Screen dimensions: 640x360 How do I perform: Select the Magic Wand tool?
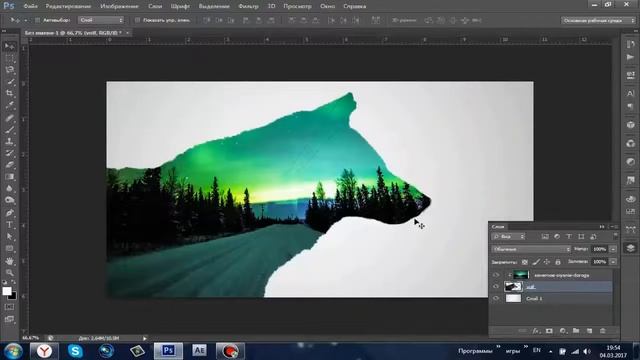coord(9,82)
